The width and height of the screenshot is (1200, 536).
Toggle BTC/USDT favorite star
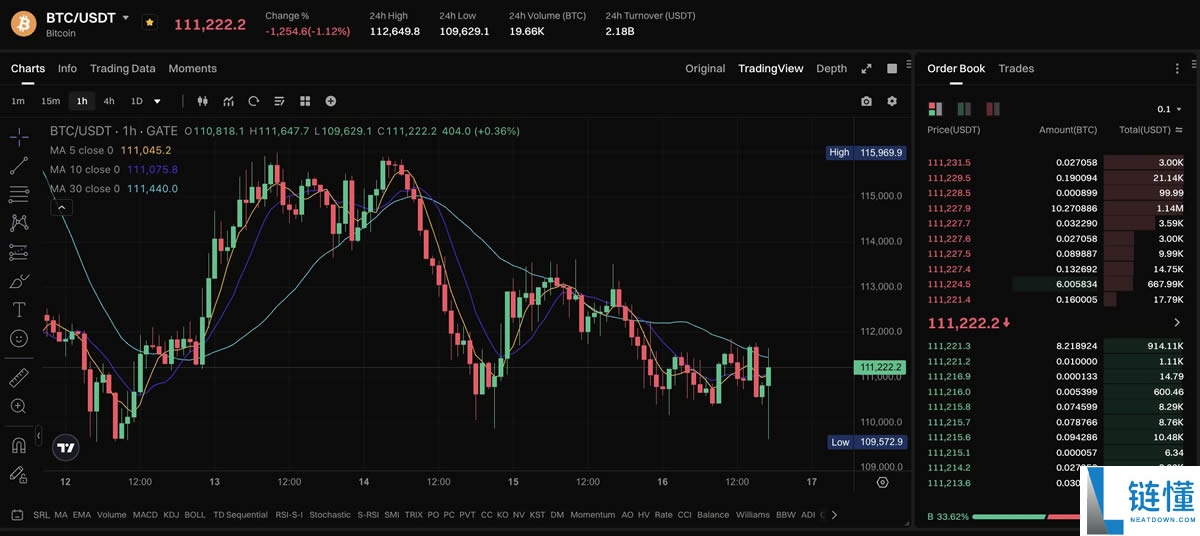pos(149,22)
